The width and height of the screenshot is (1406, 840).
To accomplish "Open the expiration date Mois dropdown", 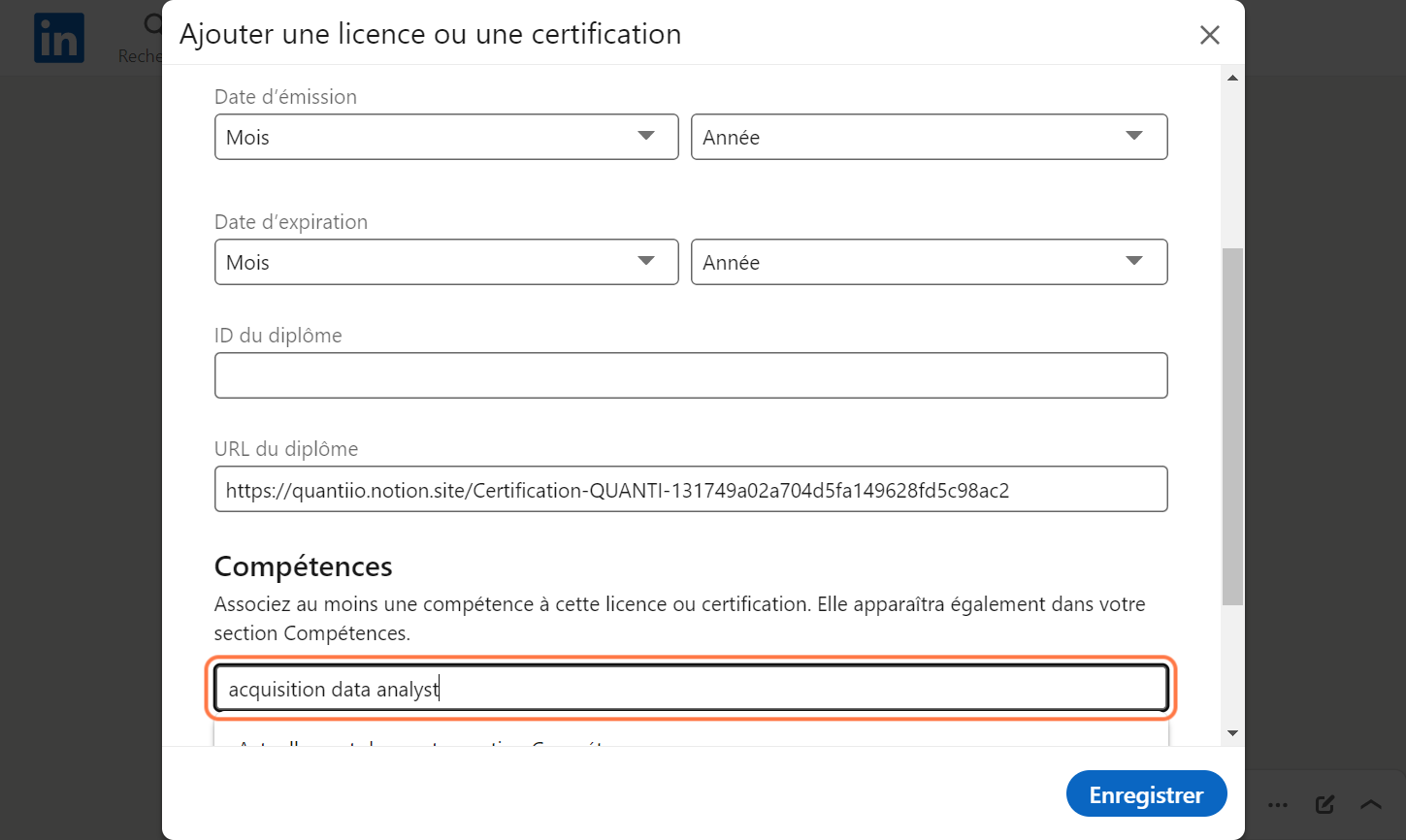I will coord(446,262).
